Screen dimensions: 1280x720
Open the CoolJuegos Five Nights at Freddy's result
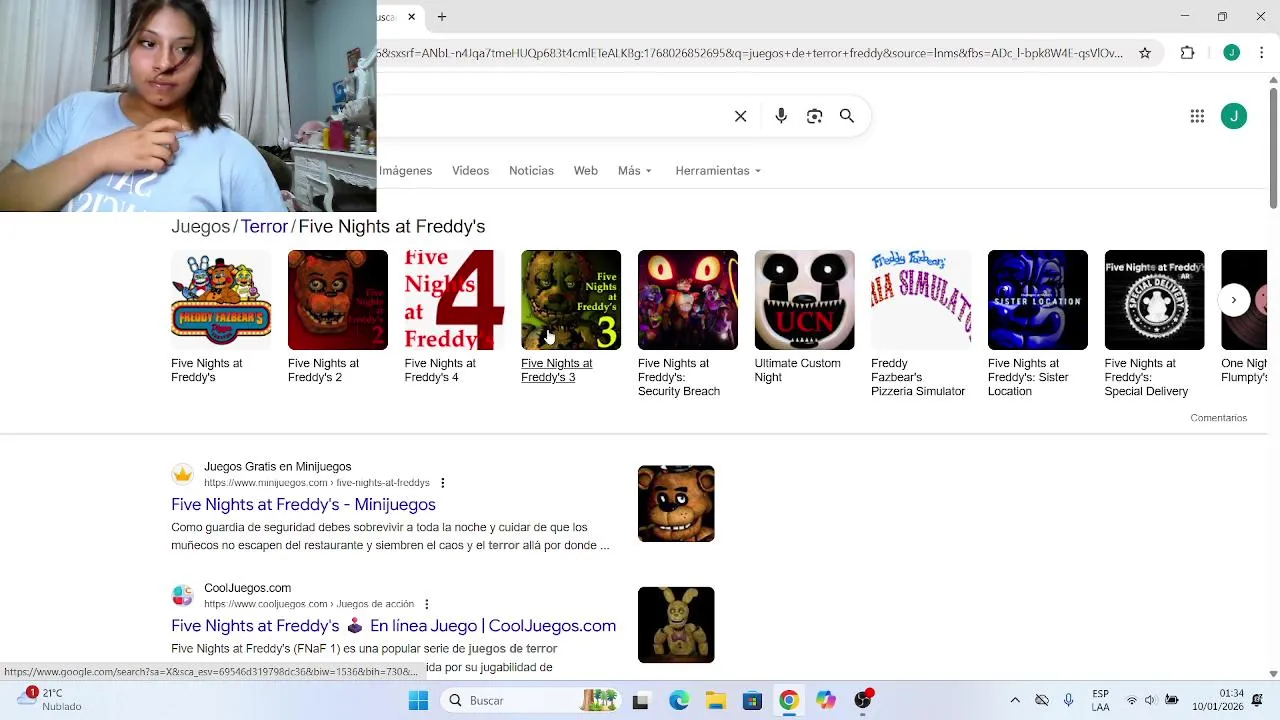393,626
